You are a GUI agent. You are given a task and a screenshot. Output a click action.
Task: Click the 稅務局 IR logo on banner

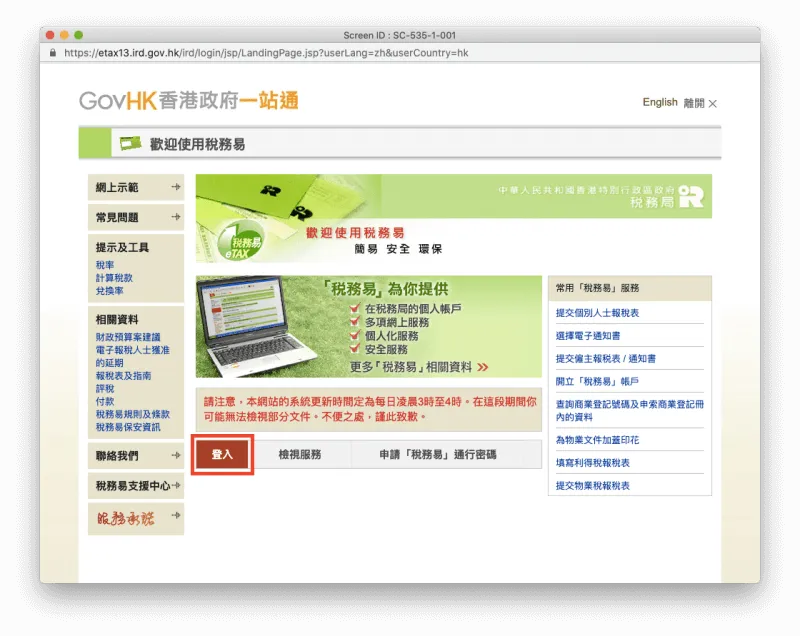pos(691,196)
